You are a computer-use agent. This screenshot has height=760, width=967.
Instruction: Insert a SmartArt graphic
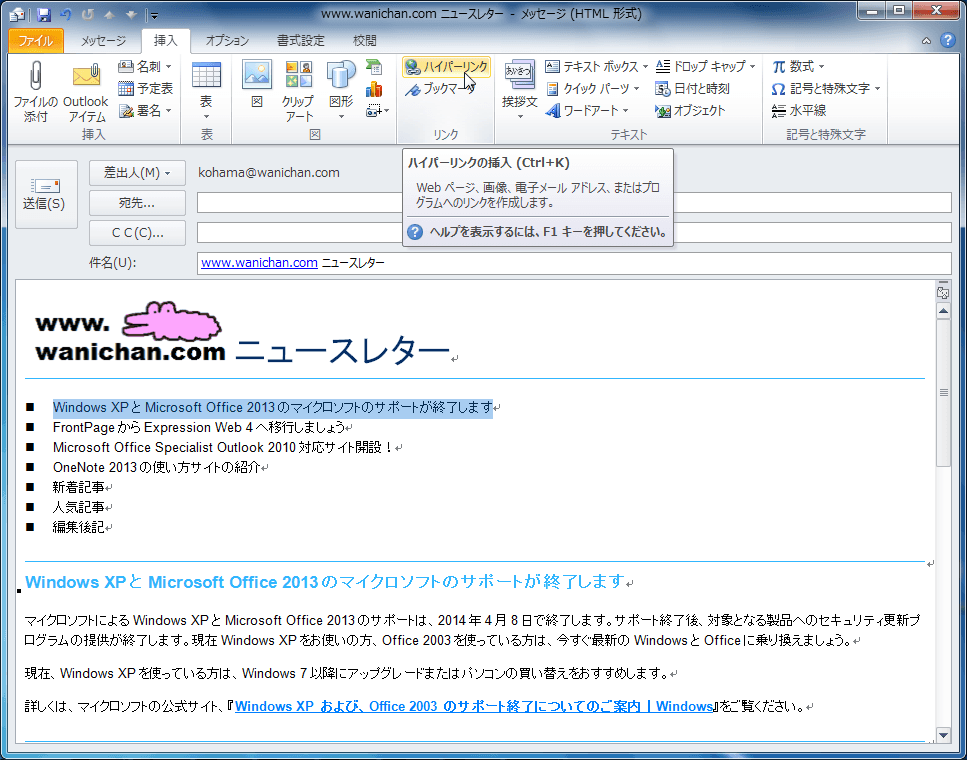[x=374, y=67]
